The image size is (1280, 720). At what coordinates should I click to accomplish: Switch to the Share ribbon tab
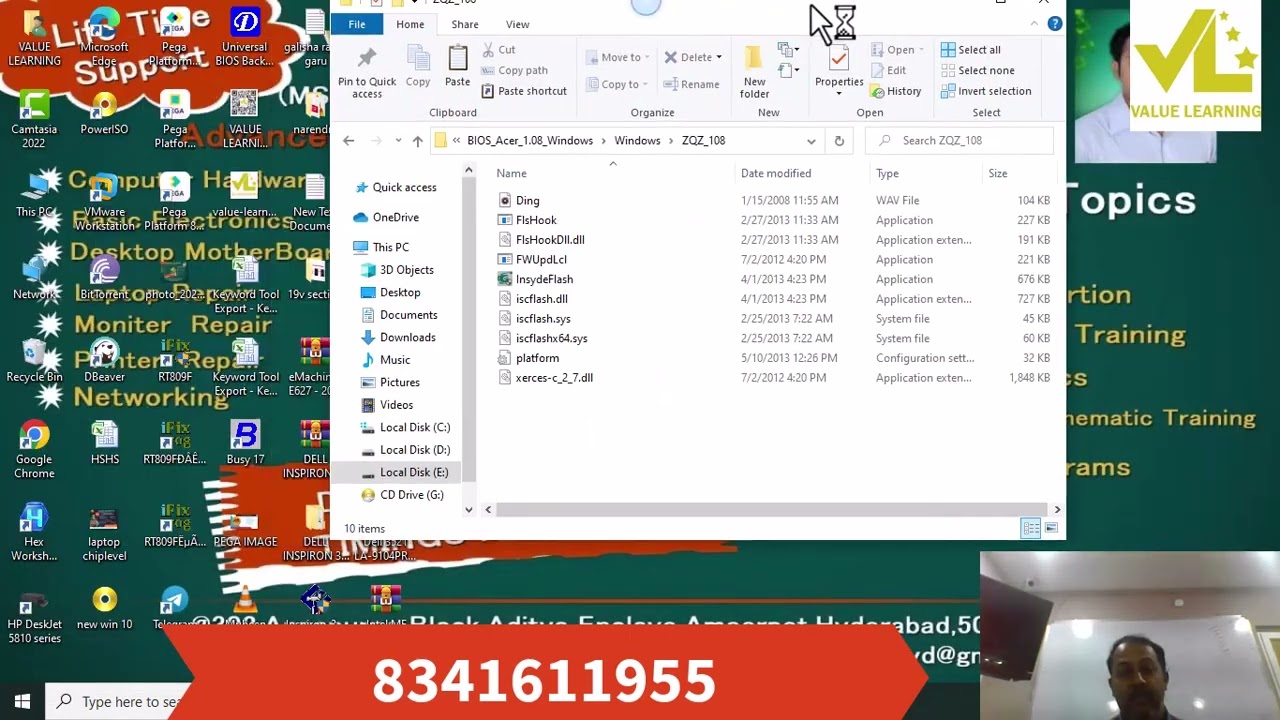pyautogui.click(x=464, y=24)
